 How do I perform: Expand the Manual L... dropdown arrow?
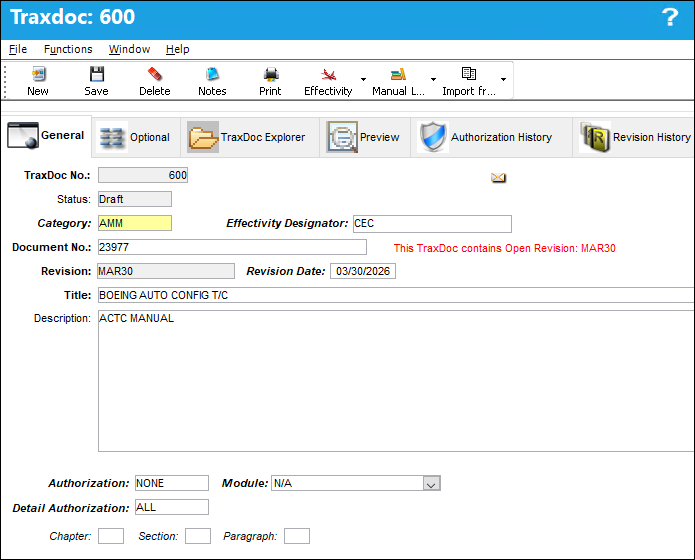(433, 79)
